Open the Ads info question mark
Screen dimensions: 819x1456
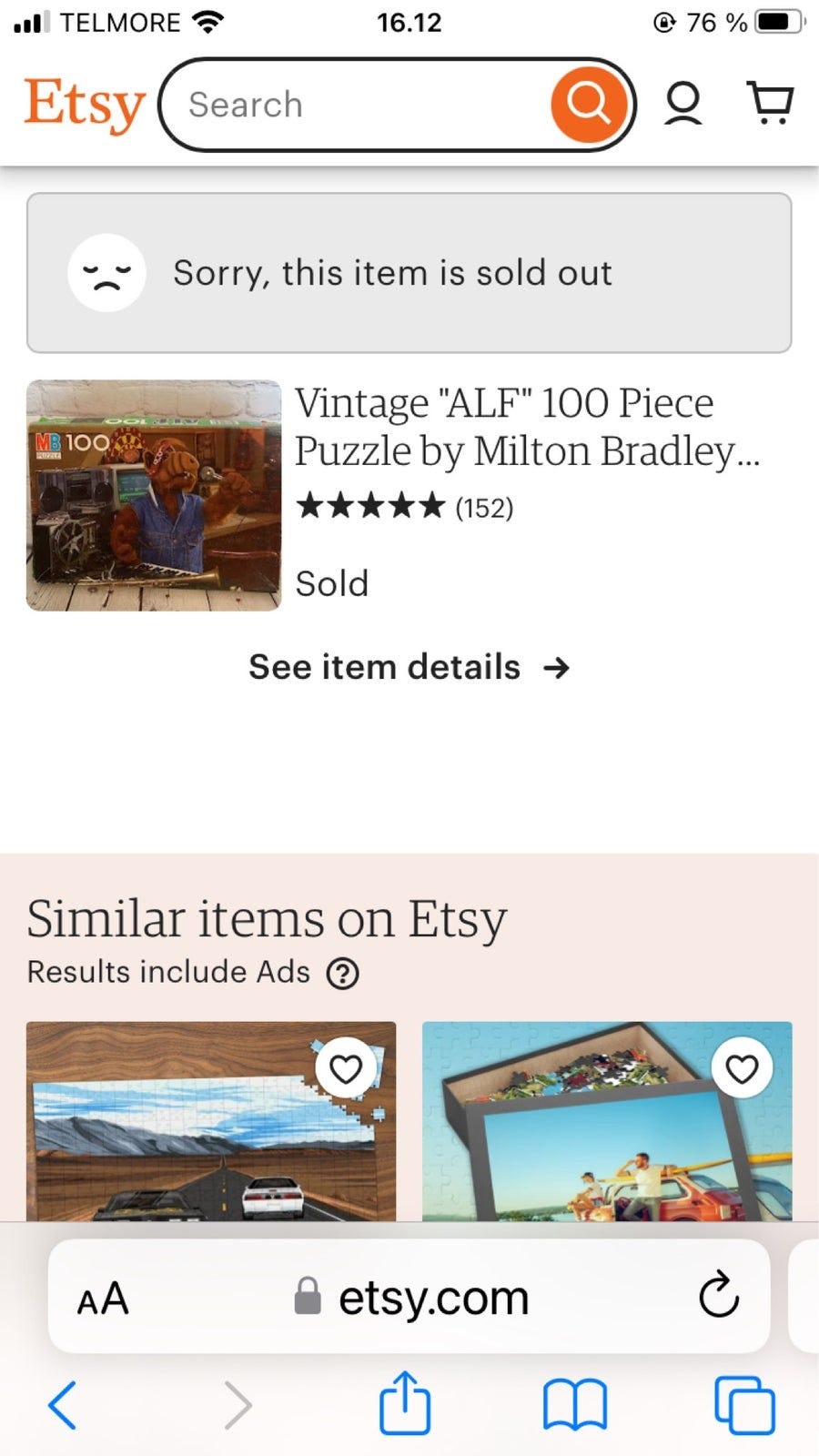pos(343,974)
